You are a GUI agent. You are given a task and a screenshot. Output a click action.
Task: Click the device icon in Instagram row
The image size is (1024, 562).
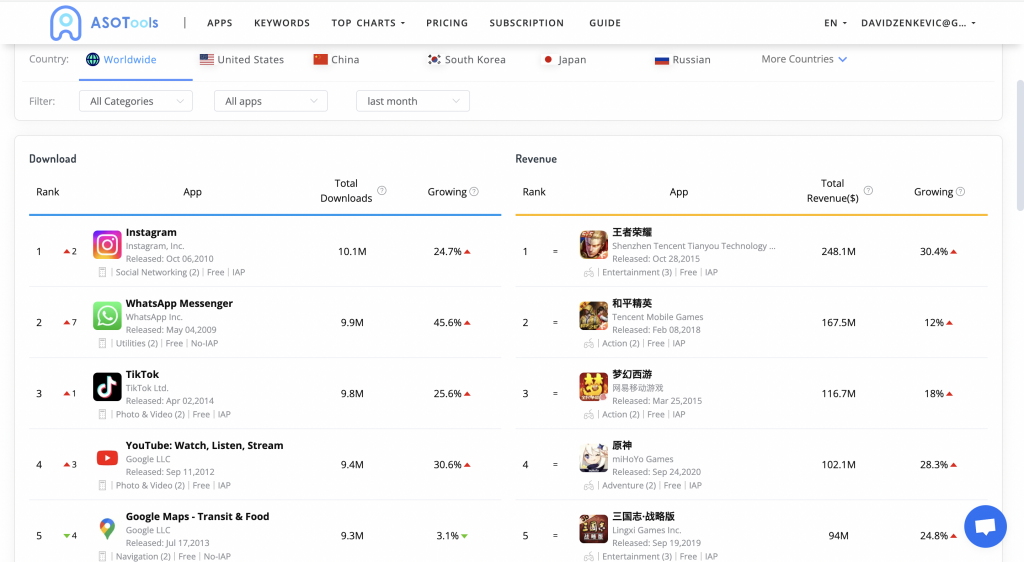tap(103, 272)
